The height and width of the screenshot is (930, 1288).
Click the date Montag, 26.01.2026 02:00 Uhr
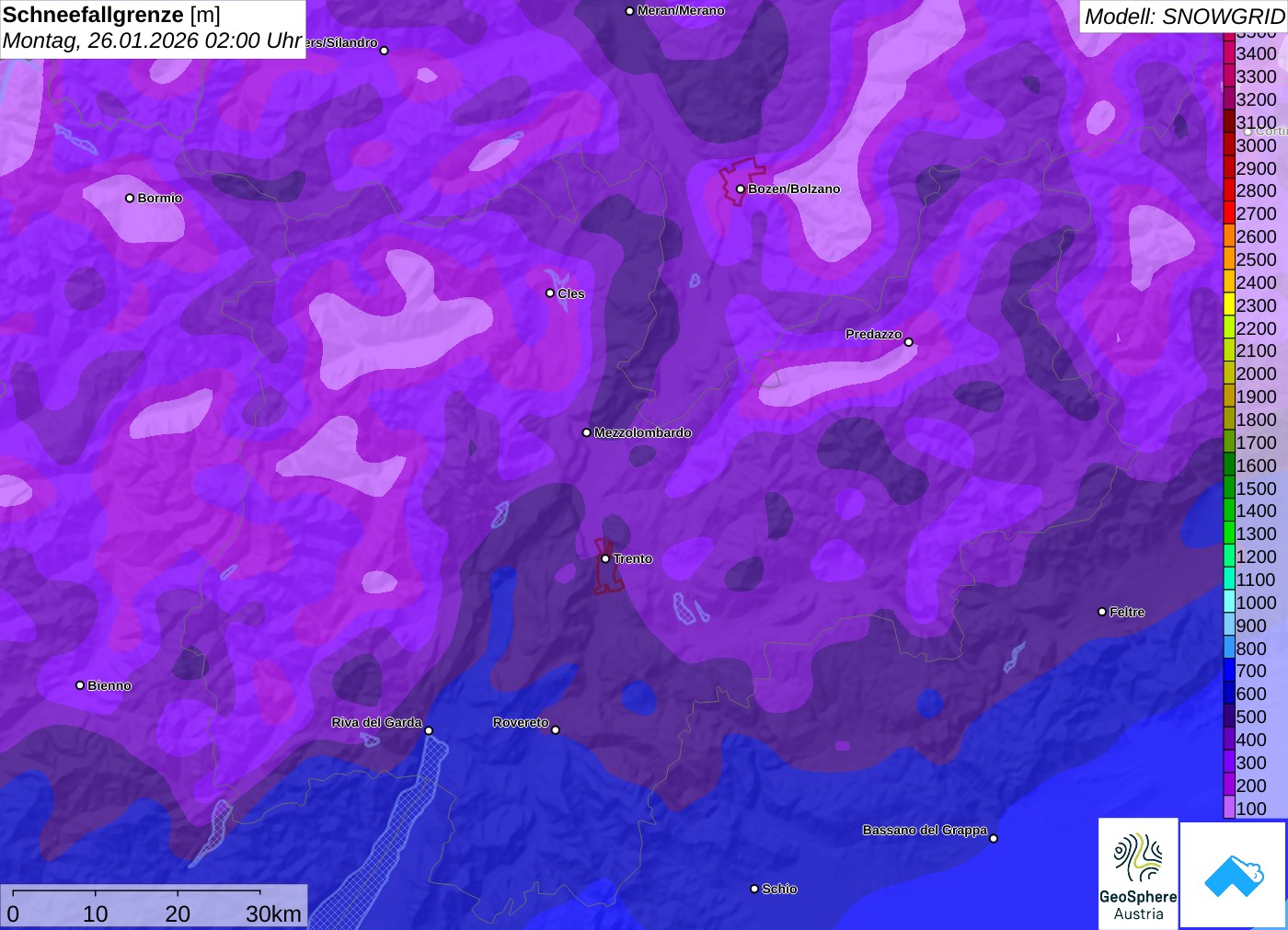tap(152, 41)
